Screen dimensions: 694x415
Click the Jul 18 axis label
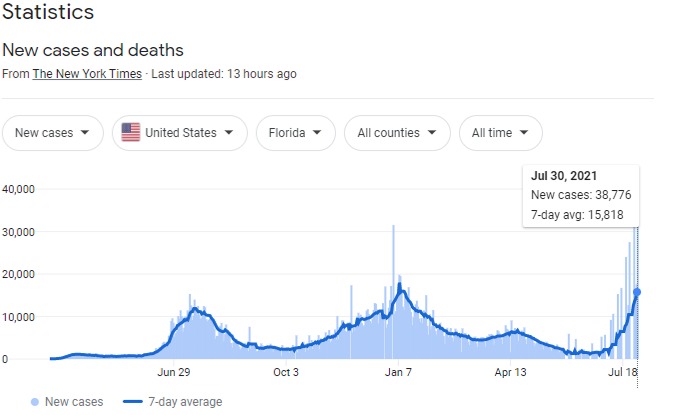(x=623, y=373)
